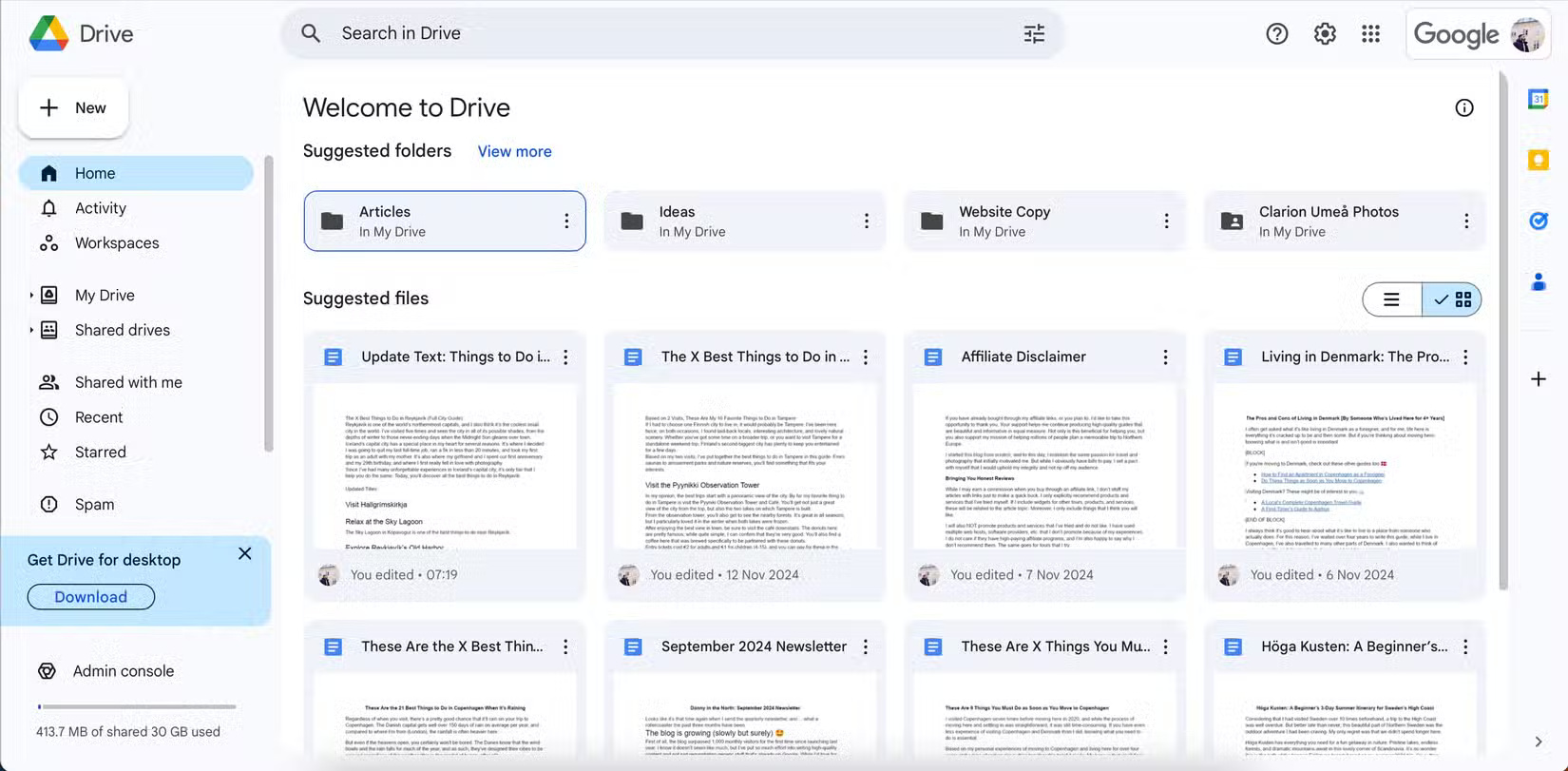Image resolution: width=1568 pixels, height=771 pixels.
Task: Click Download Drive for desktop button
Action: 91,597
